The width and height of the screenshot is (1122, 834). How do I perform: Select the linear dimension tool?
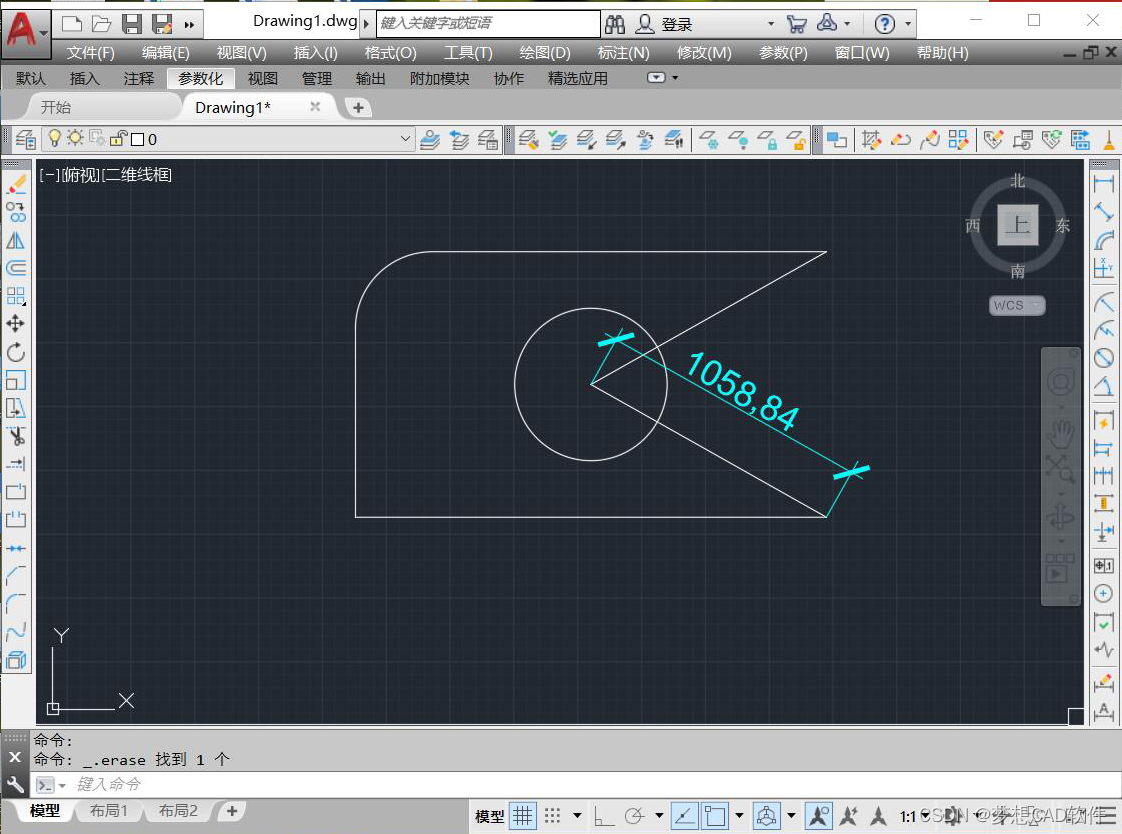1104,184
